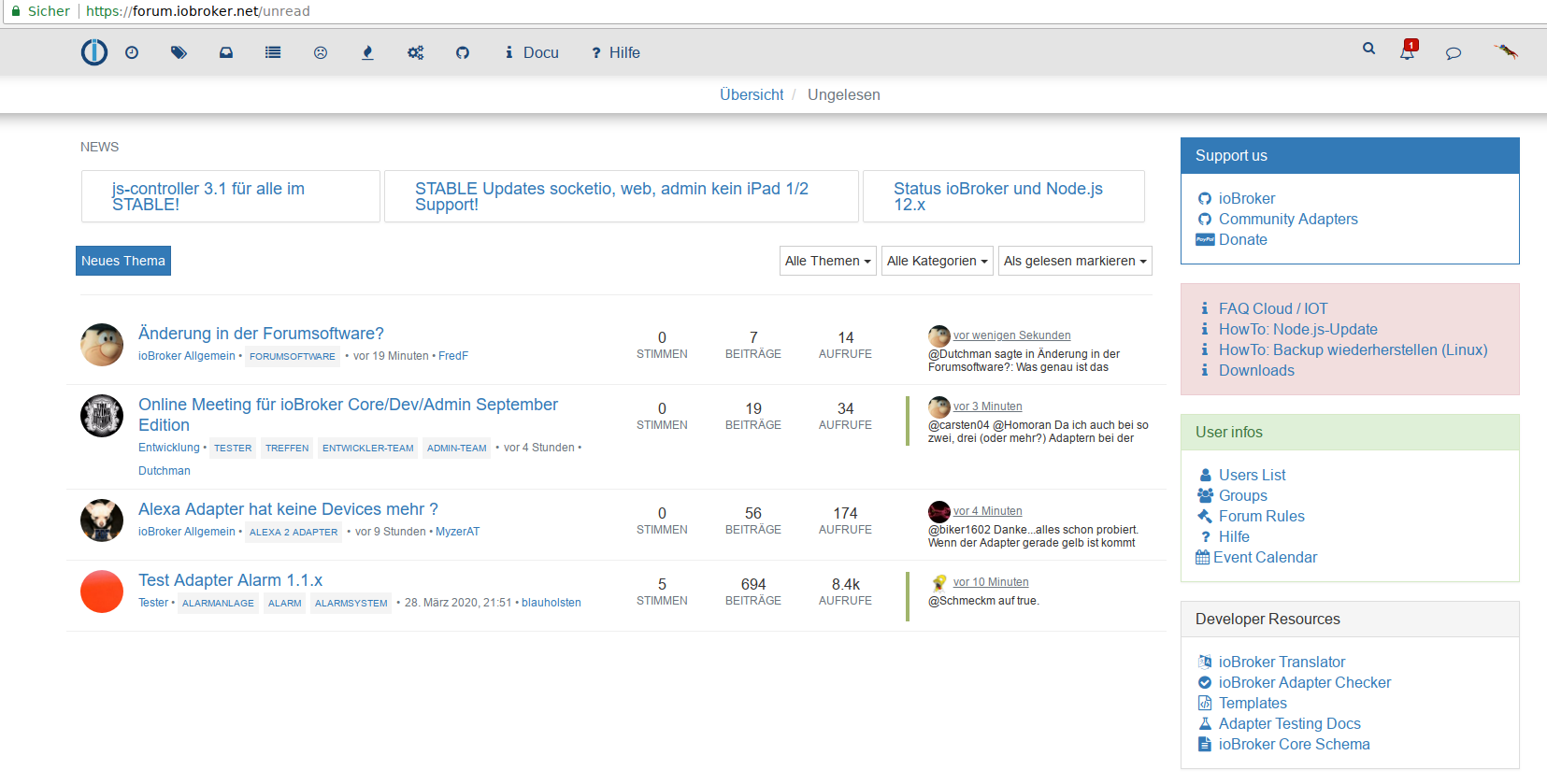The height and width of the screenshot is (784, 1547).
Task: Open ioBroker Adapter Checker link
Action: coord(1305,682)
